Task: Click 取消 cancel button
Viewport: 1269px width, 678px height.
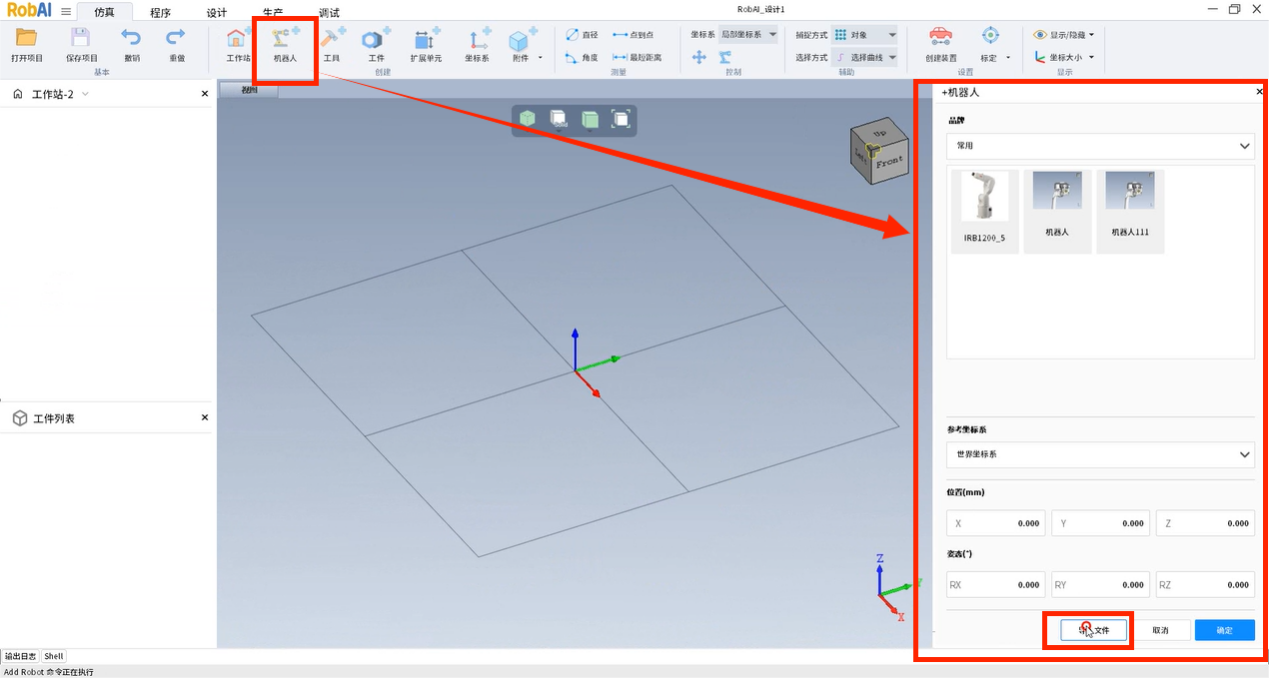Action: tap(1160, 630)
